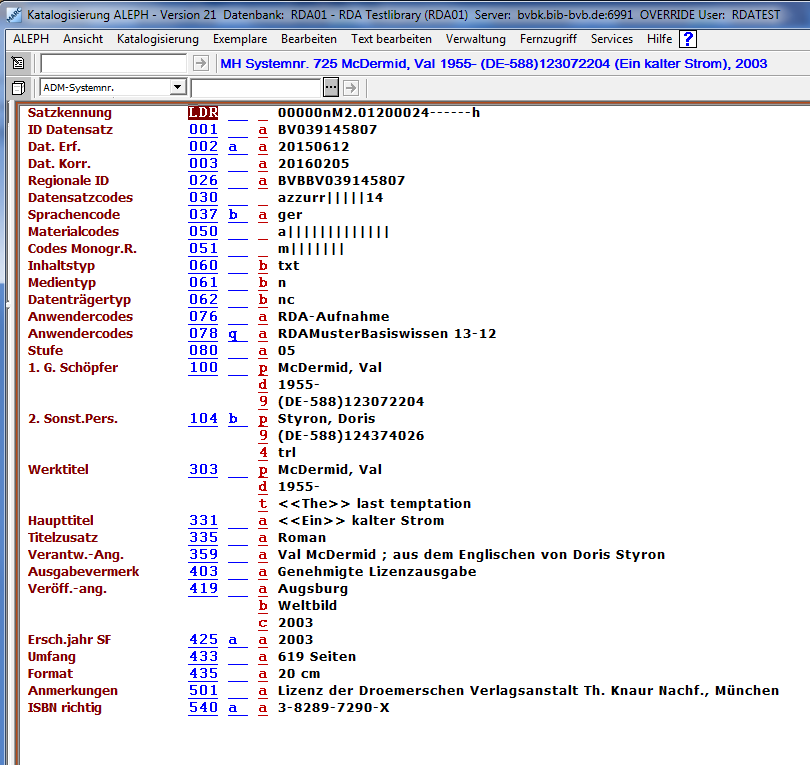Click the ALEPH application icon in title bar
The height and width of the screenshot is (765, 810).
tap(12, 13)
